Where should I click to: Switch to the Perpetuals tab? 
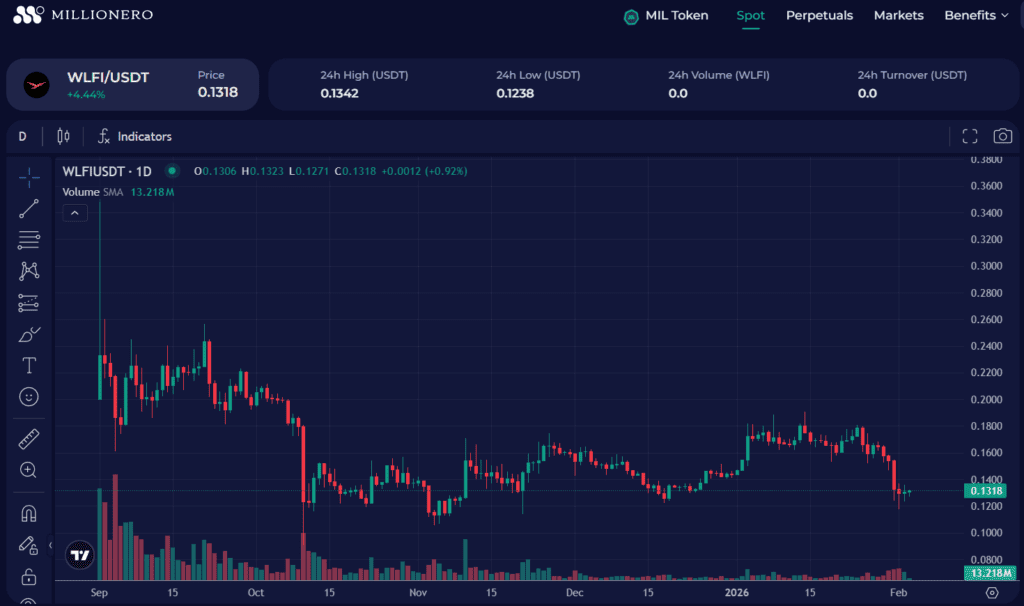(x=819, y=15)
